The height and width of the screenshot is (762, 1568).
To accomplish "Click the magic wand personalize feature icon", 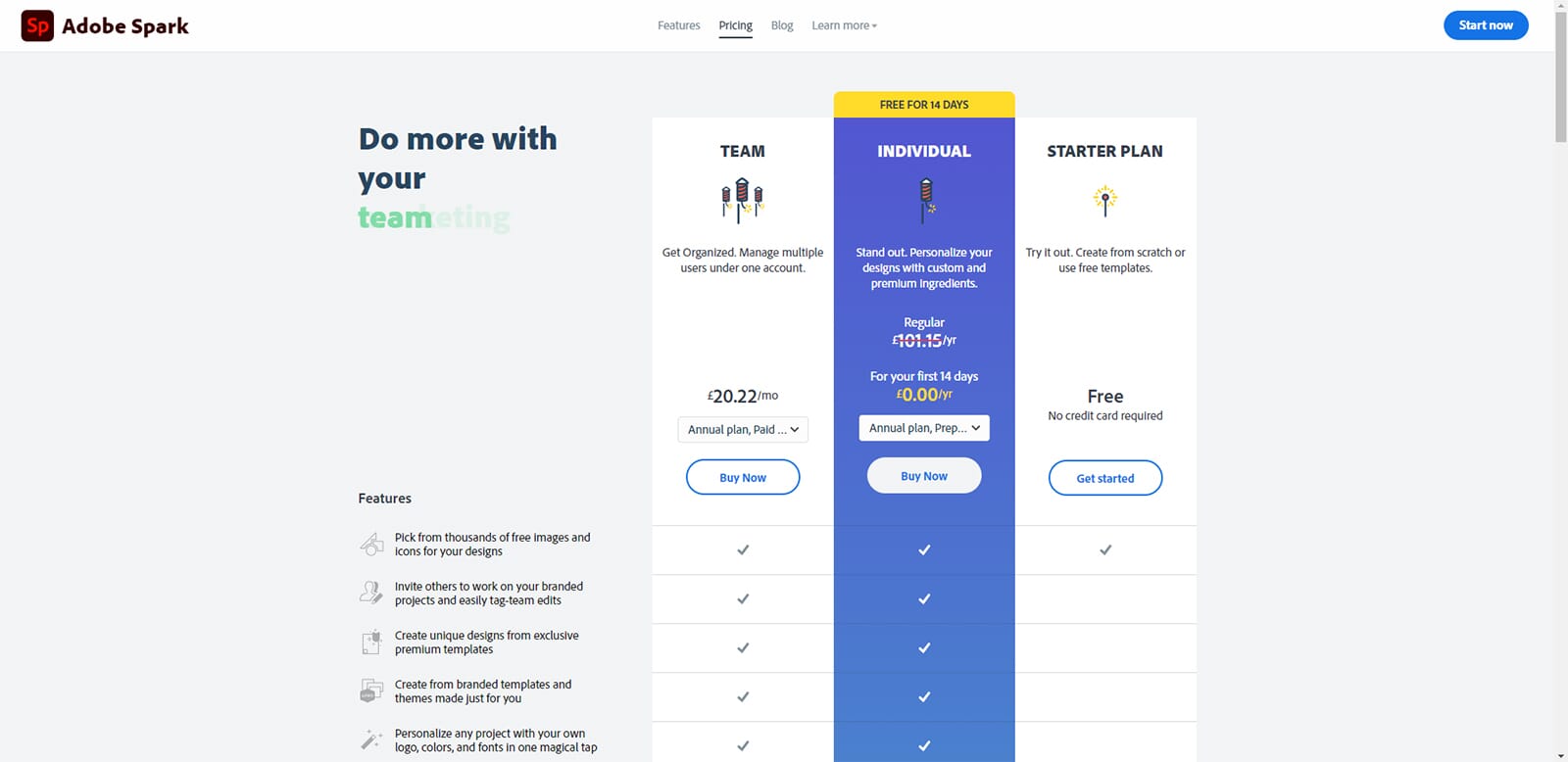I will tap(371, 739).
